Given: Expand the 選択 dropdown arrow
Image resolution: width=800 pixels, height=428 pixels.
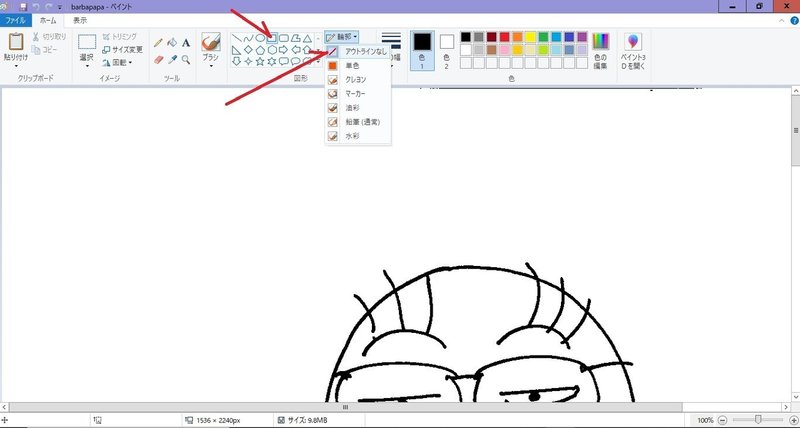Looking at the screenshot, I should coord(87,66).
